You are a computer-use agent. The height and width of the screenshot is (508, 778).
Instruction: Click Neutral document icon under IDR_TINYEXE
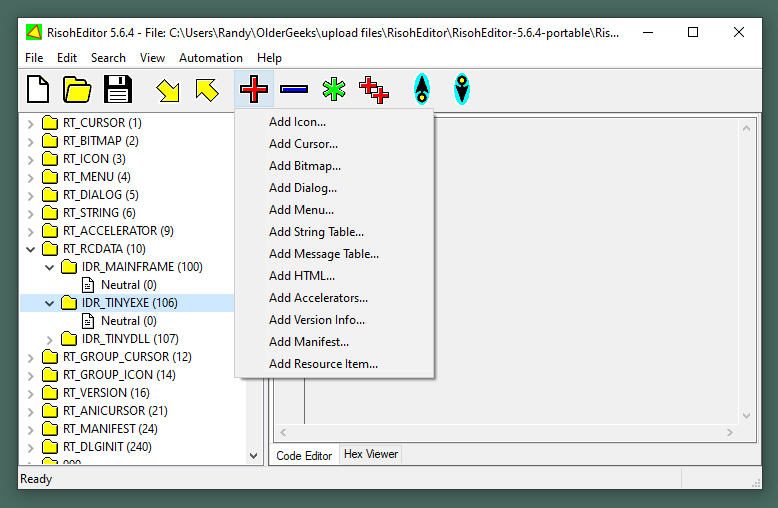coord(88,321)
